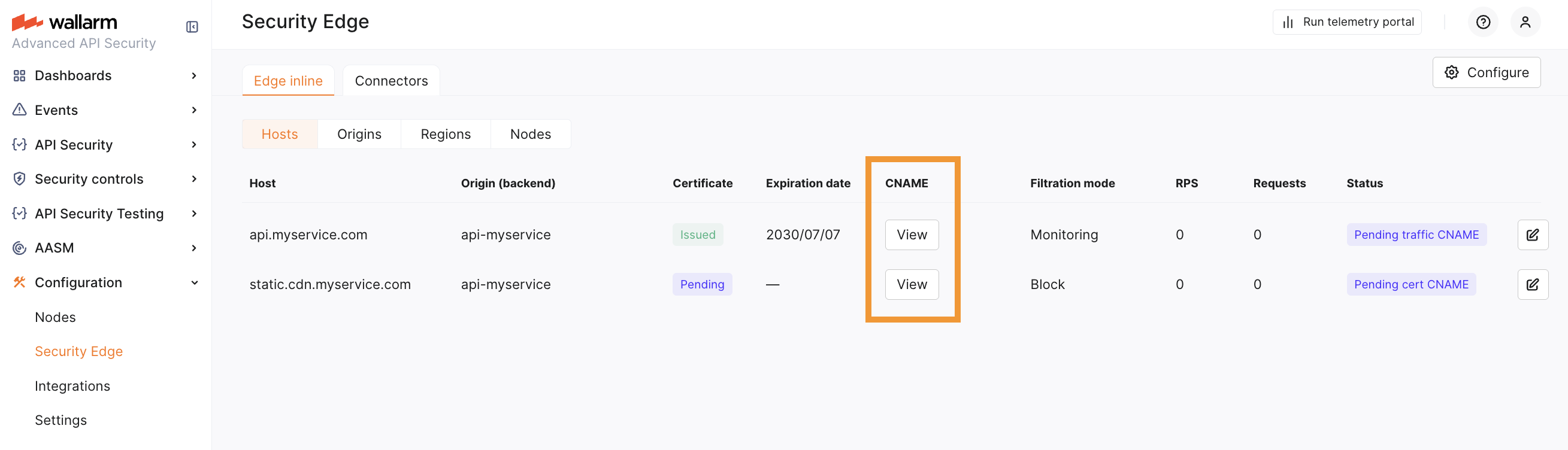This screenshot has height=450, width=1568.
Task: Expand the Events menu chevron
Action: (194, 110)
